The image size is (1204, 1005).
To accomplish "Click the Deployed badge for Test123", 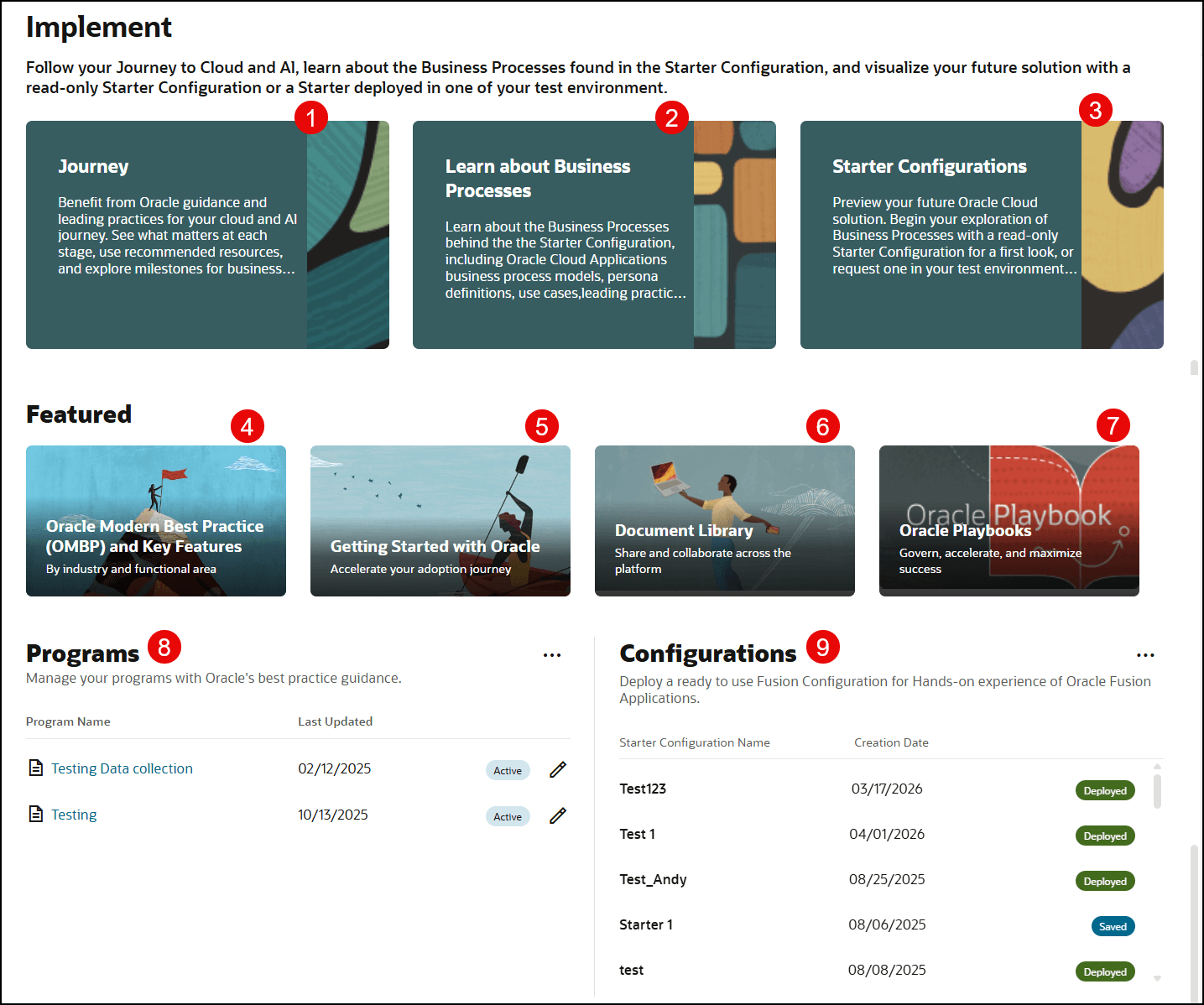I will coord(1105,790).
